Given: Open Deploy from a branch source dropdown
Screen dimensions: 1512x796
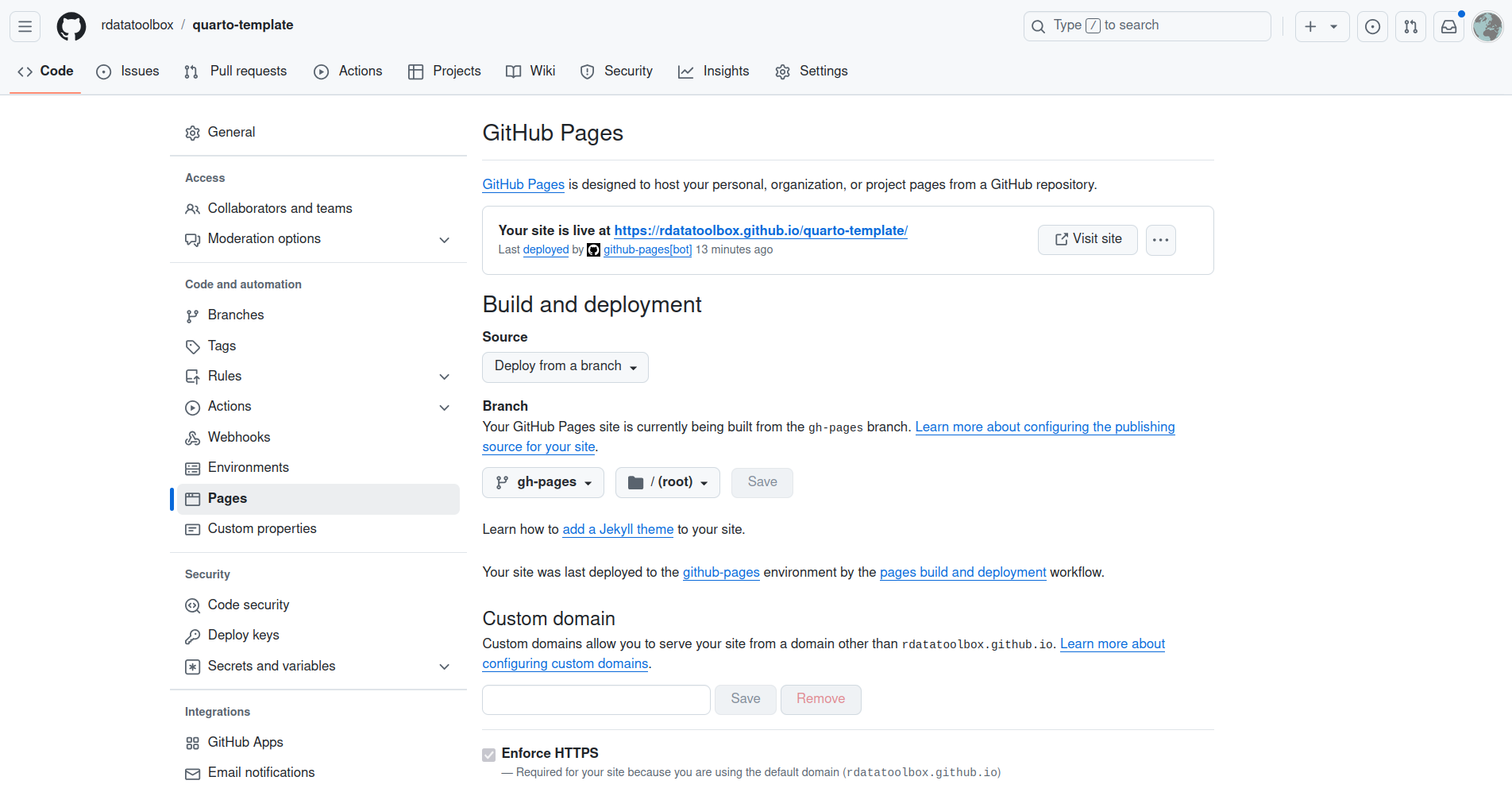Looking at the screenshot, I should click(x=565, y=367).
